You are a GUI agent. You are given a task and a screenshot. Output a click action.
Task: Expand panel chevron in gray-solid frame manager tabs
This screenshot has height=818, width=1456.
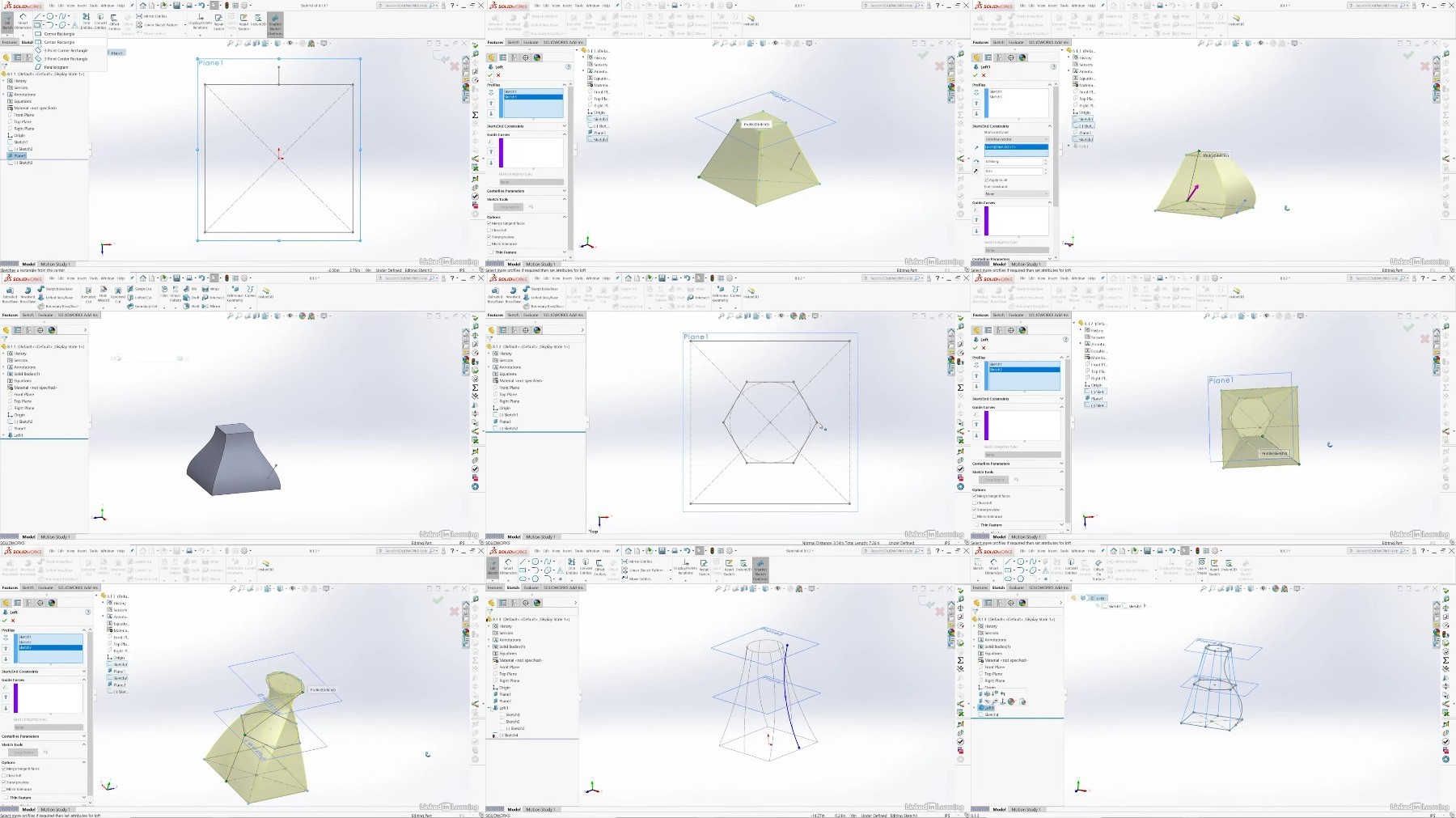[85, 330]
